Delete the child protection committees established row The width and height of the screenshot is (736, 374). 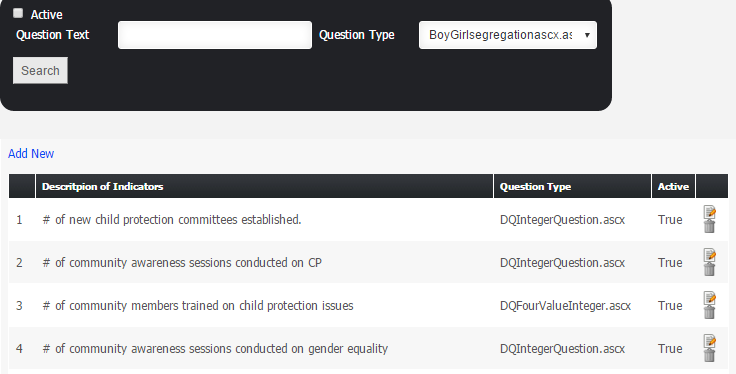(710, 226)
